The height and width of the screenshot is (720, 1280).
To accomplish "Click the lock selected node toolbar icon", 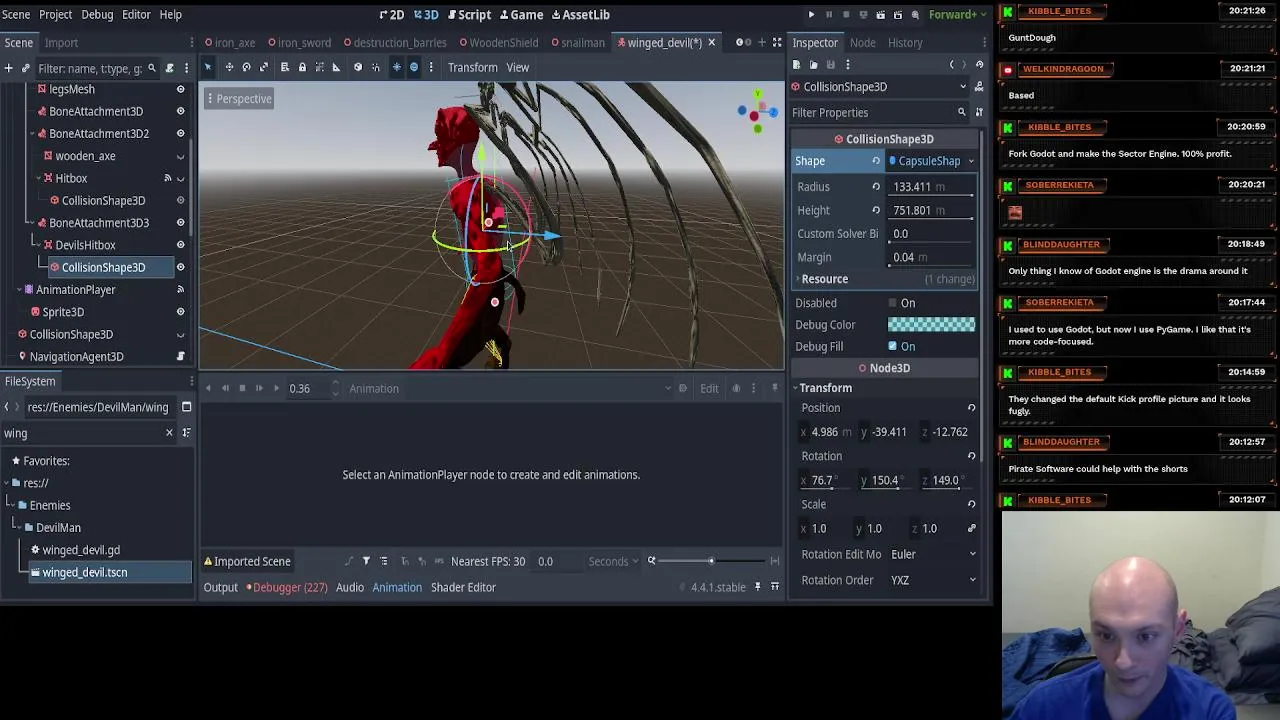I will click(302, 67).
